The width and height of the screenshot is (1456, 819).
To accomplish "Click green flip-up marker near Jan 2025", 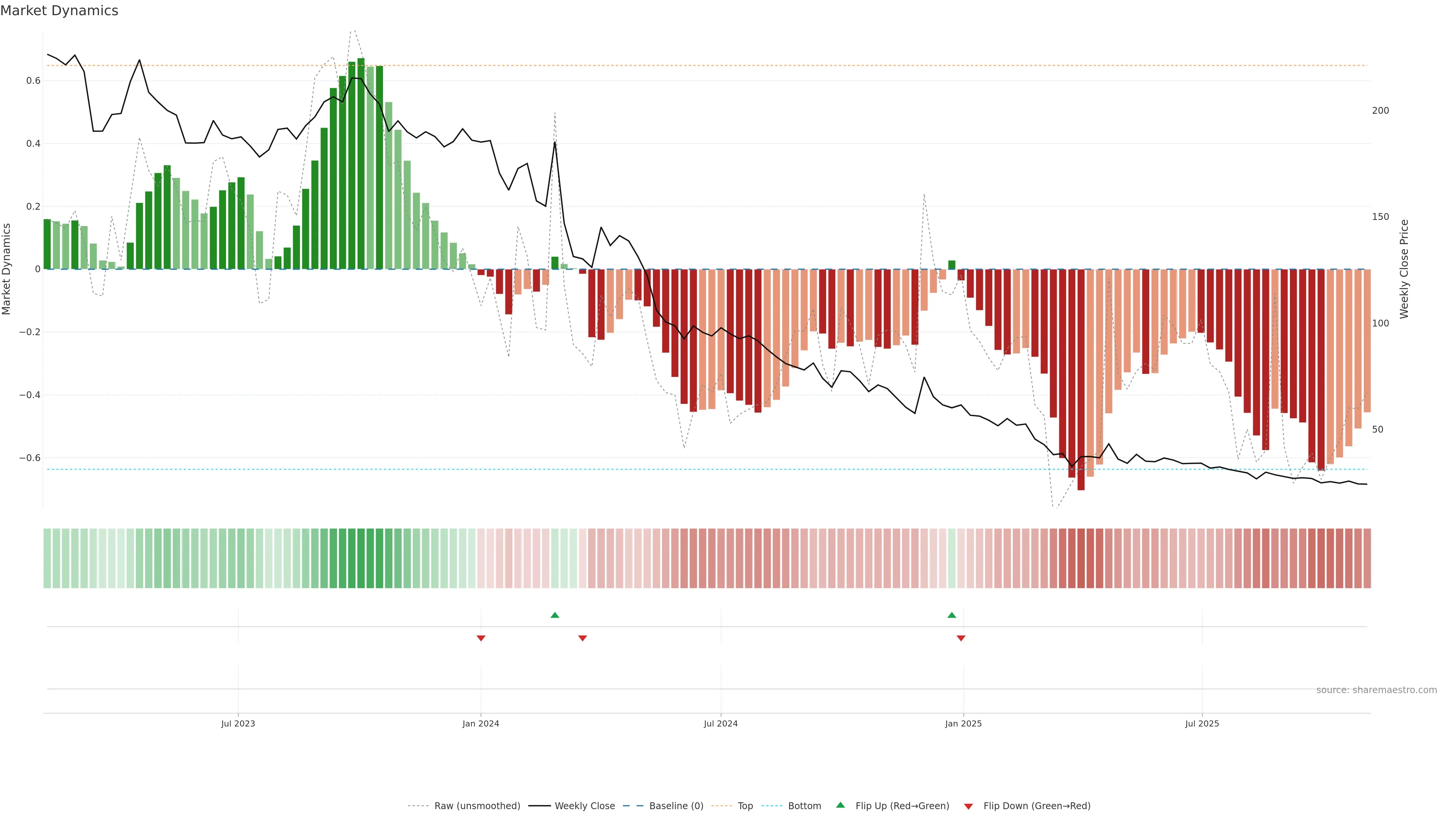I will click(952, 615).
